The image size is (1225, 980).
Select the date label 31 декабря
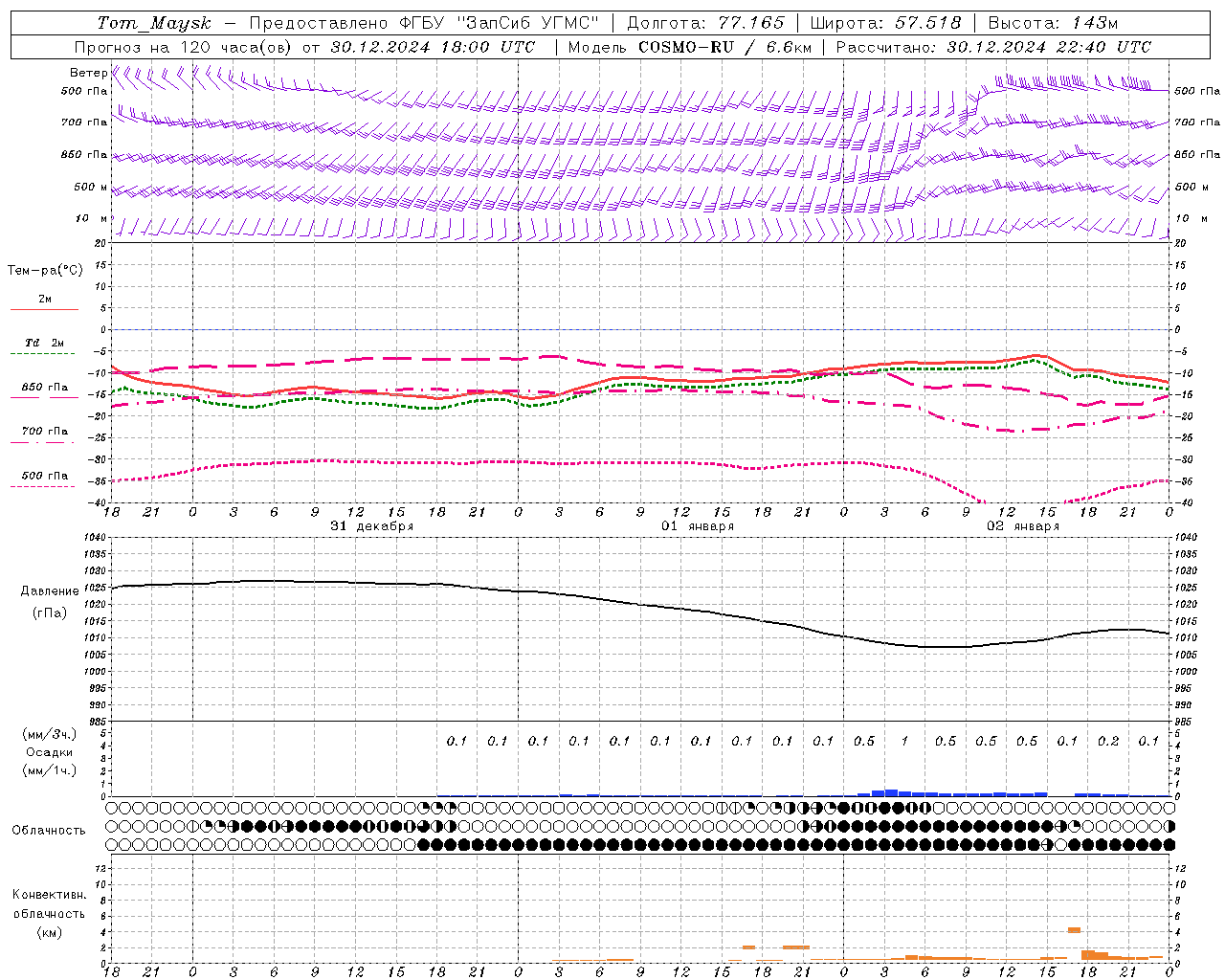tap(372, 526)
